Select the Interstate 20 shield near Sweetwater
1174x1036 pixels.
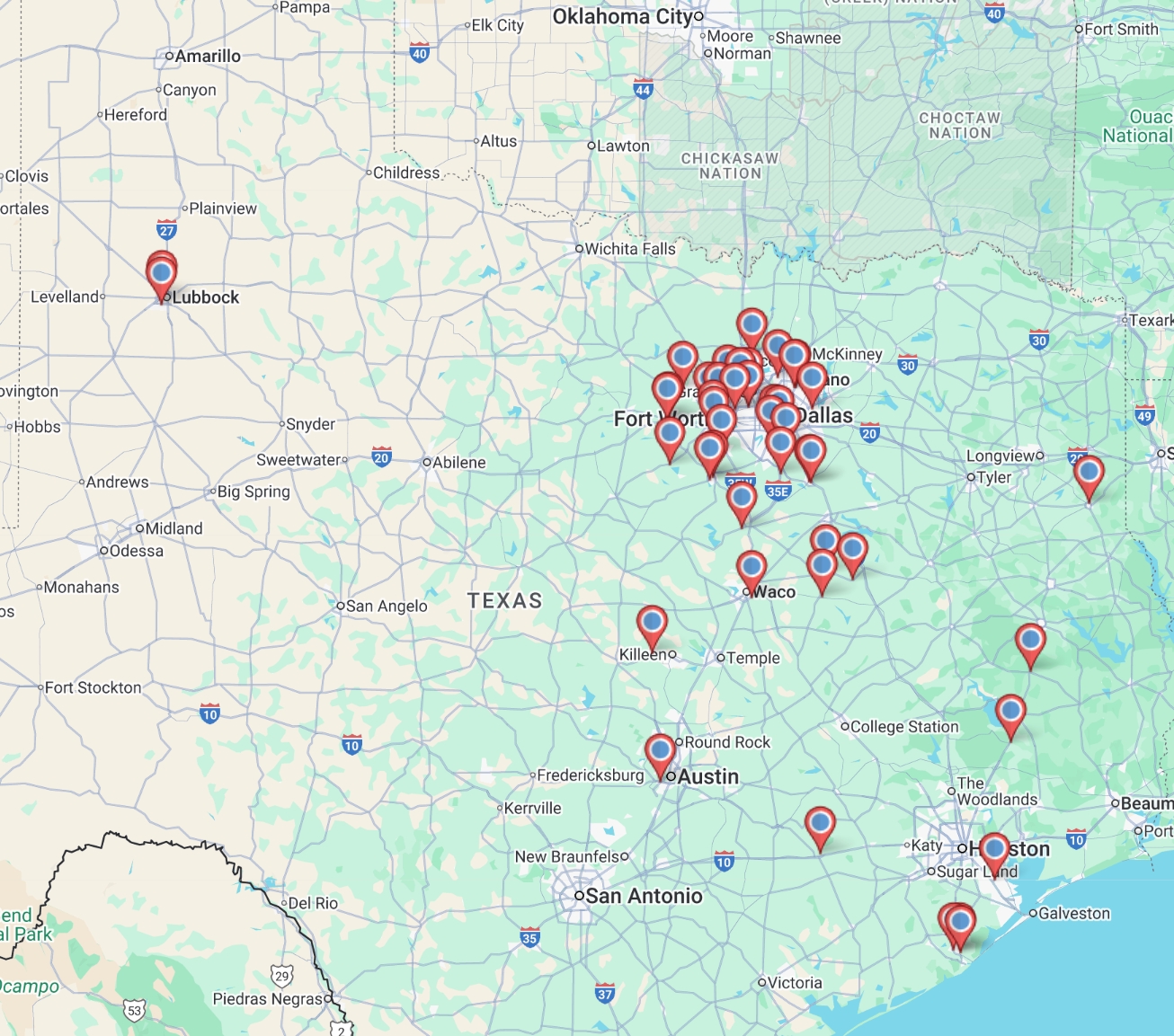(381, 456)
